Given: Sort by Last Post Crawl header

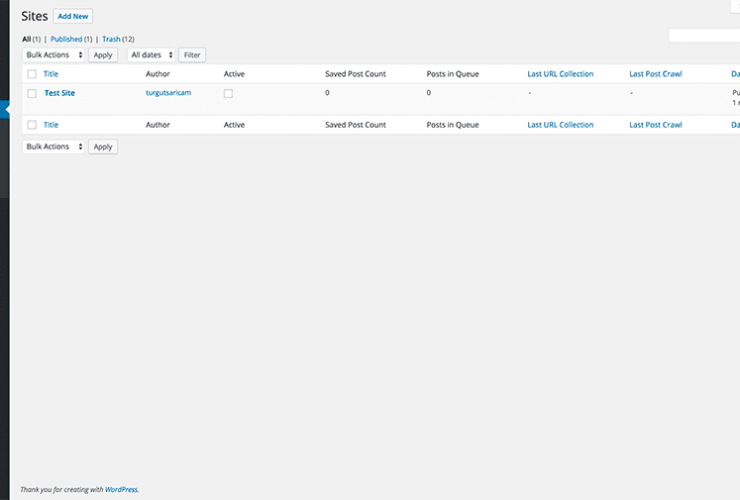Looking at the screenshot, I should pyautogui.click(x=655, y=74).
